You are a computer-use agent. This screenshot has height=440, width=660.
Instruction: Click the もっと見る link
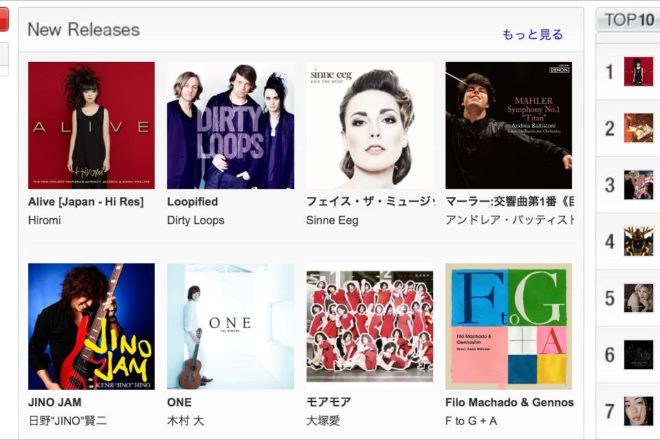pyautogui.click(x=532, y=35)
